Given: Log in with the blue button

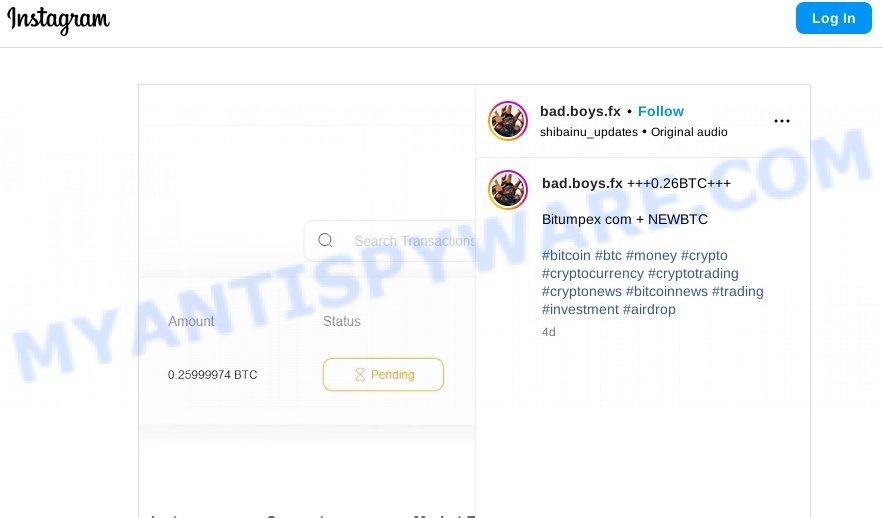Looking at the screenshot, I should [x=833, y=18].
